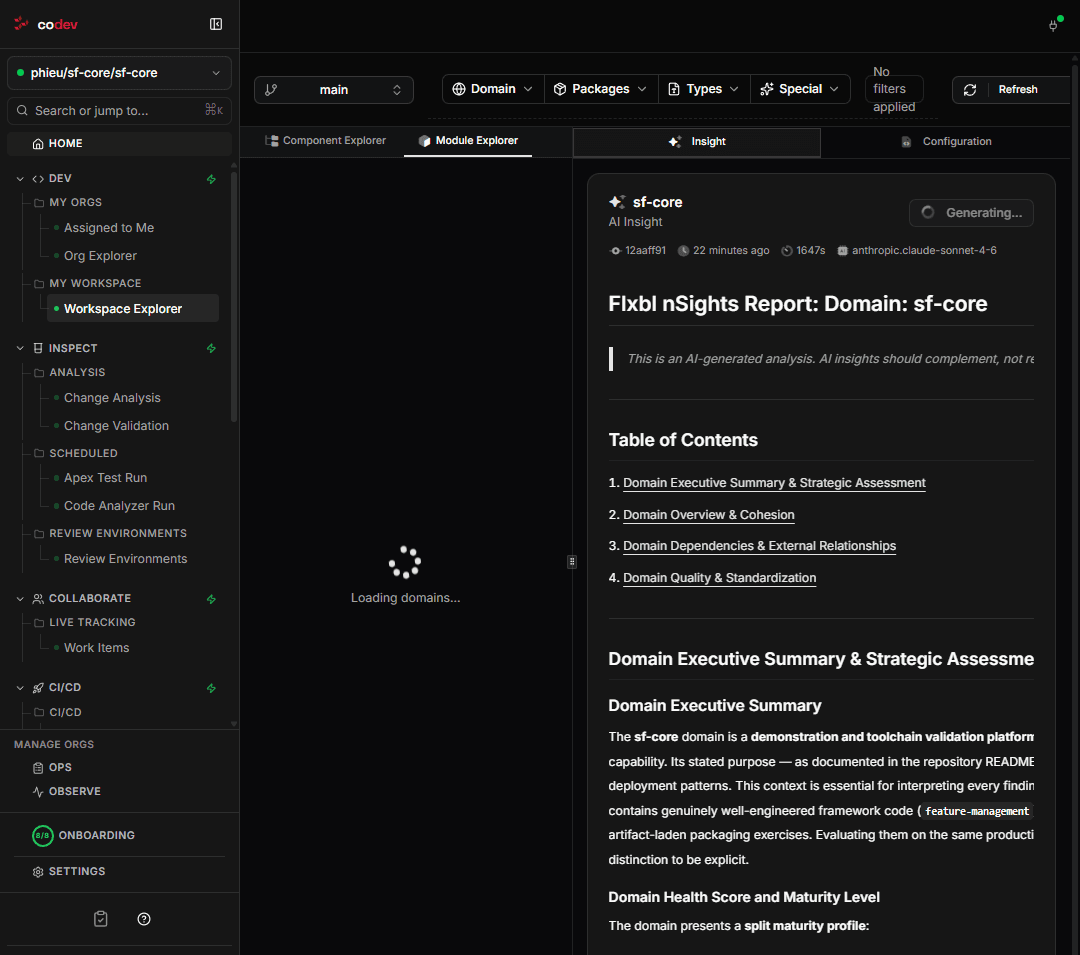Open ONBOARDING in the sidebar
Screen dimensions: 1080x955
tap(96, 835)
